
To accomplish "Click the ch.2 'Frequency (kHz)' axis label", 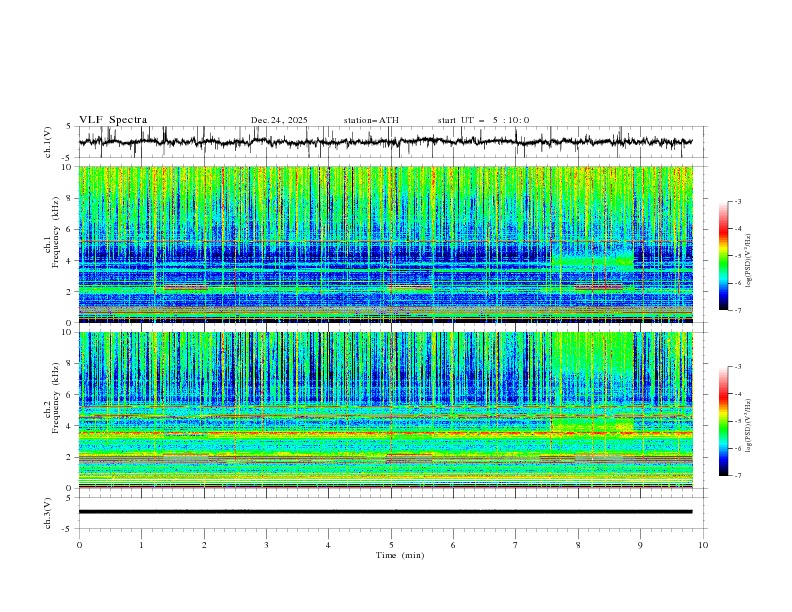I will (x=55, y=398).
